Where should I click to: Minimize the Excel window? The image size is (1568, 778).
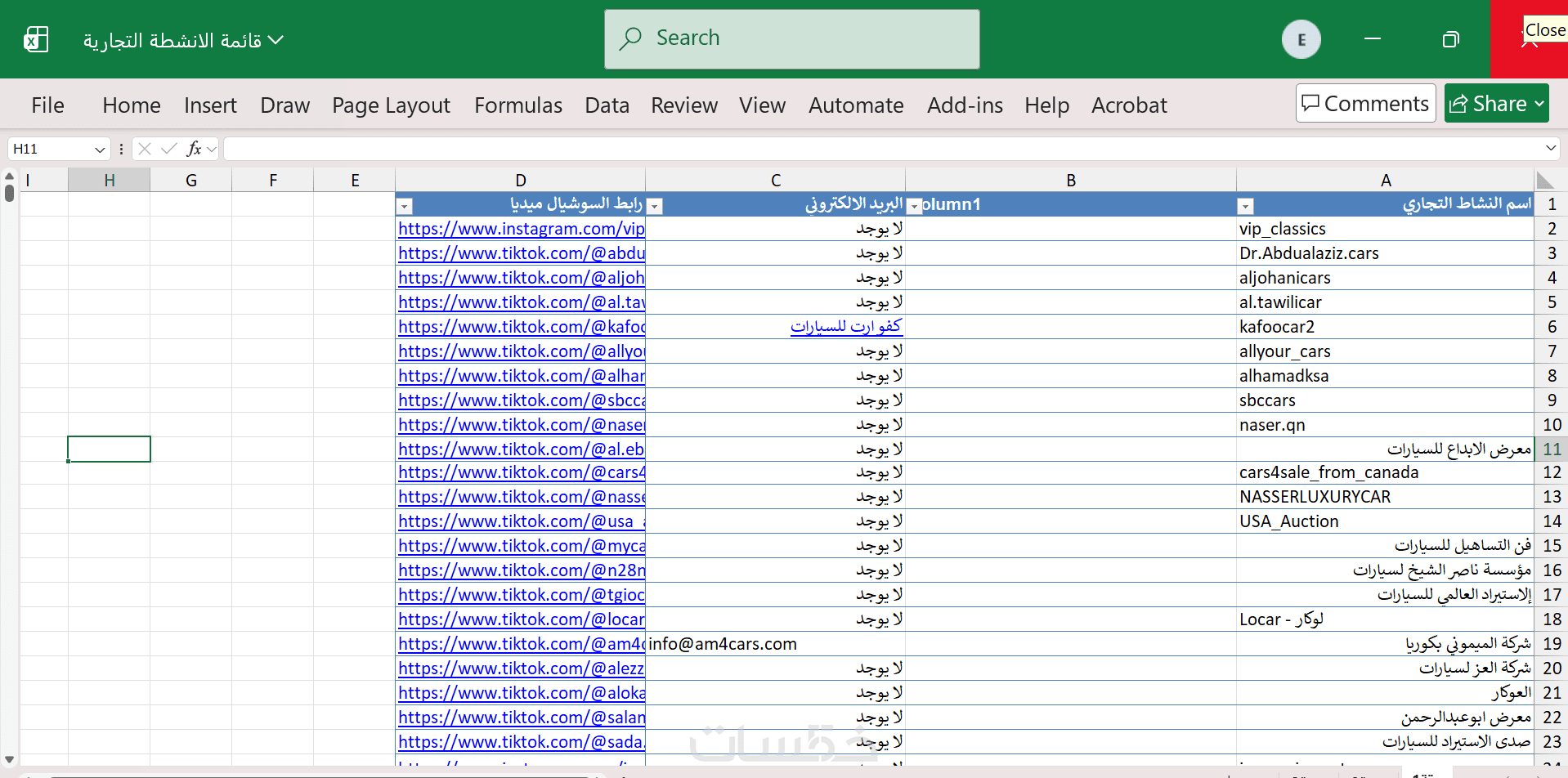point(1373,38)
